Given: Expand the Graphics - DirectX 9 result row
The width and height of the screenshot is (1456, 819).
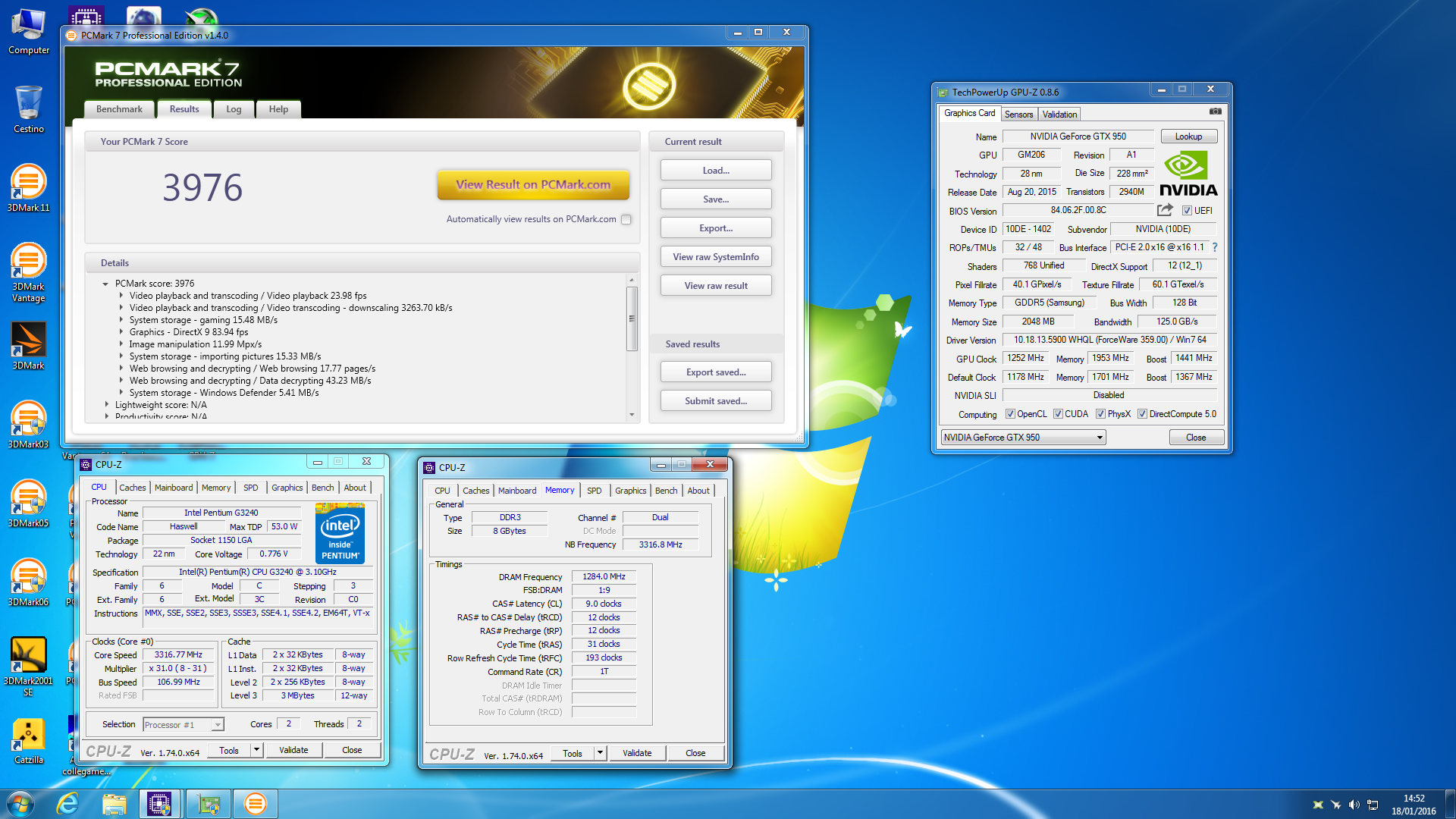Looking at the screenshot, I should 121,332.
